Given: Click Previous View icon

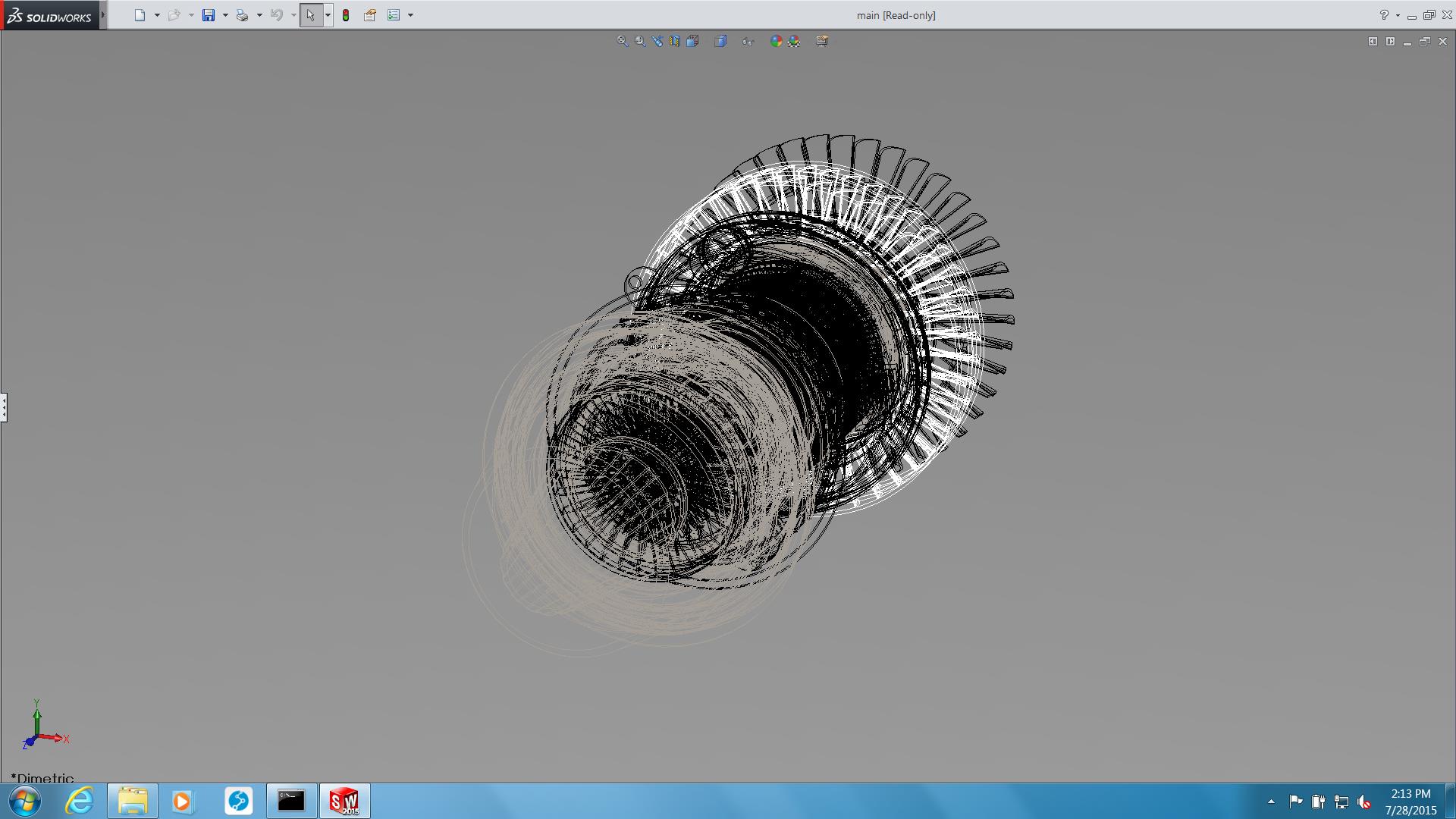Looking at the screenshot, I should pos(657,41).
